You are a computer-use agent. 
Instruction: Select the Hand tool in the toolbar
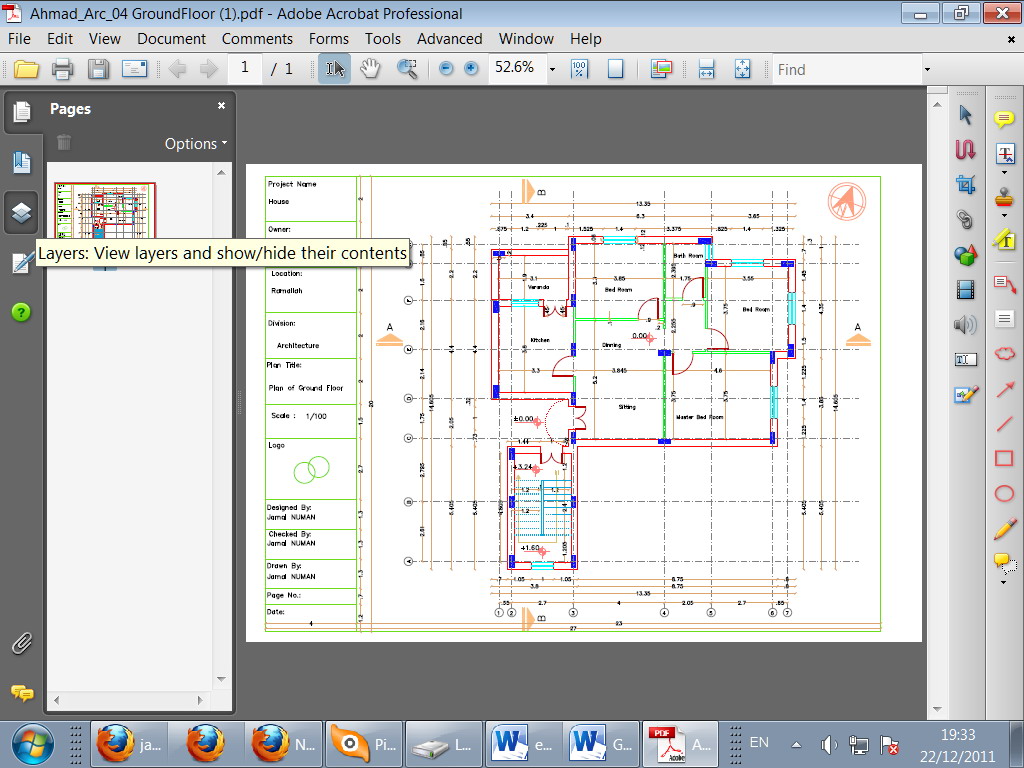[370, 68]
